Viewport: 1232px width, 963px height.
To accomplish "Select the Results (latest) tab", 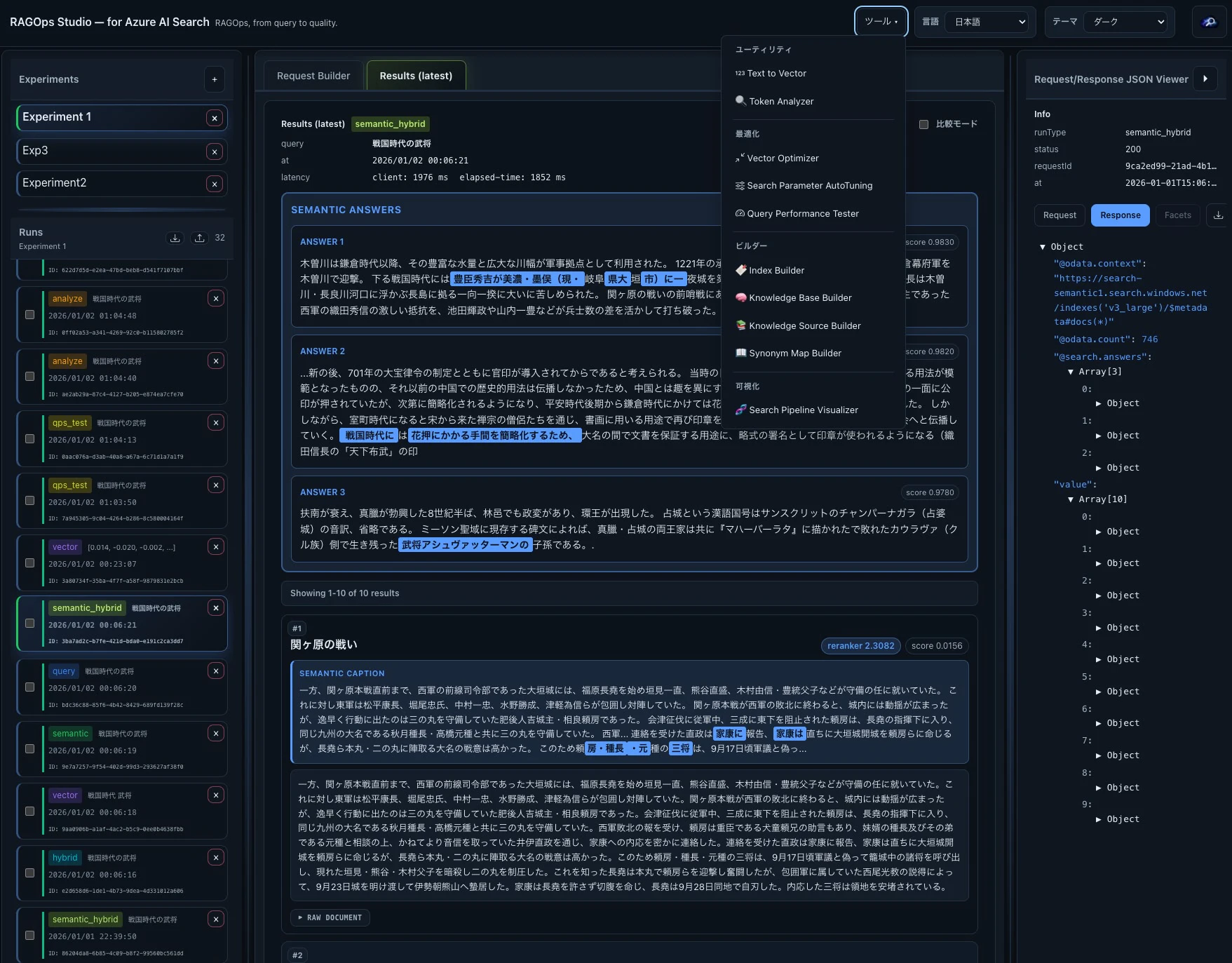I will click(416, 76).
